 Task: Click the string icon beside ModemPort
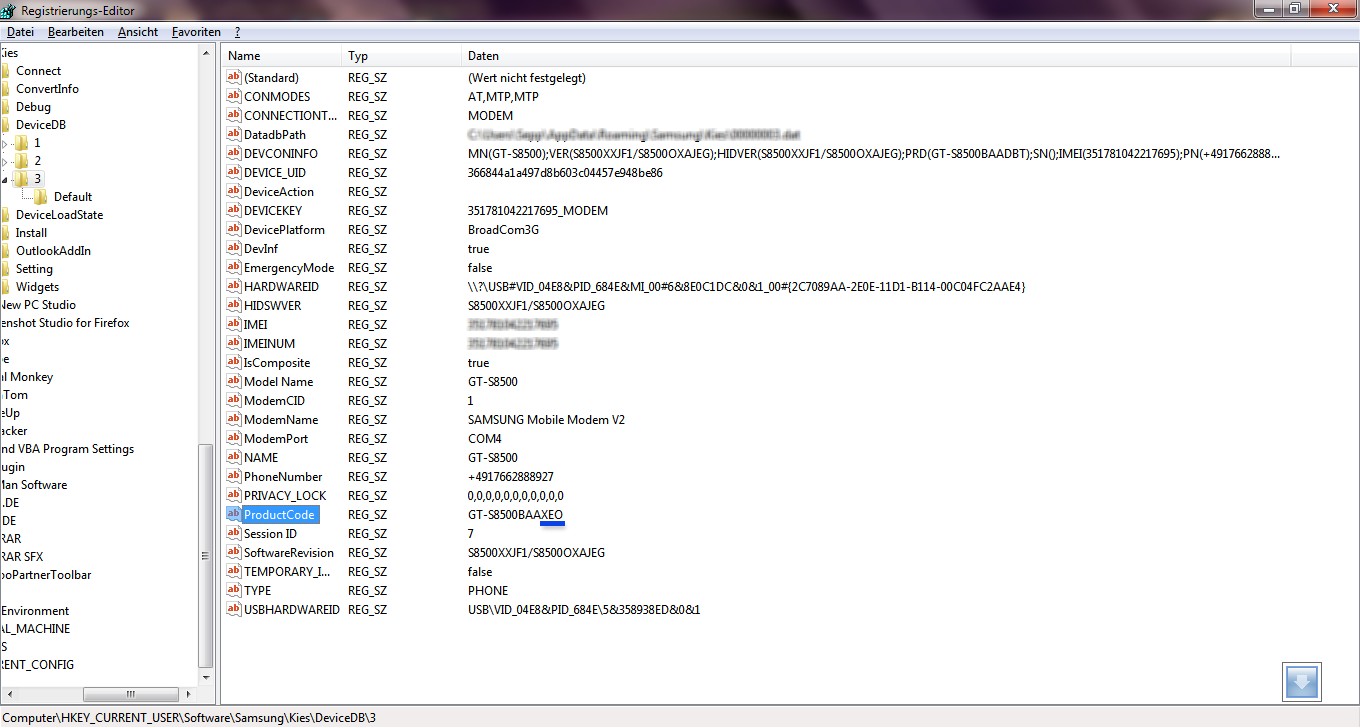[234, 439]
